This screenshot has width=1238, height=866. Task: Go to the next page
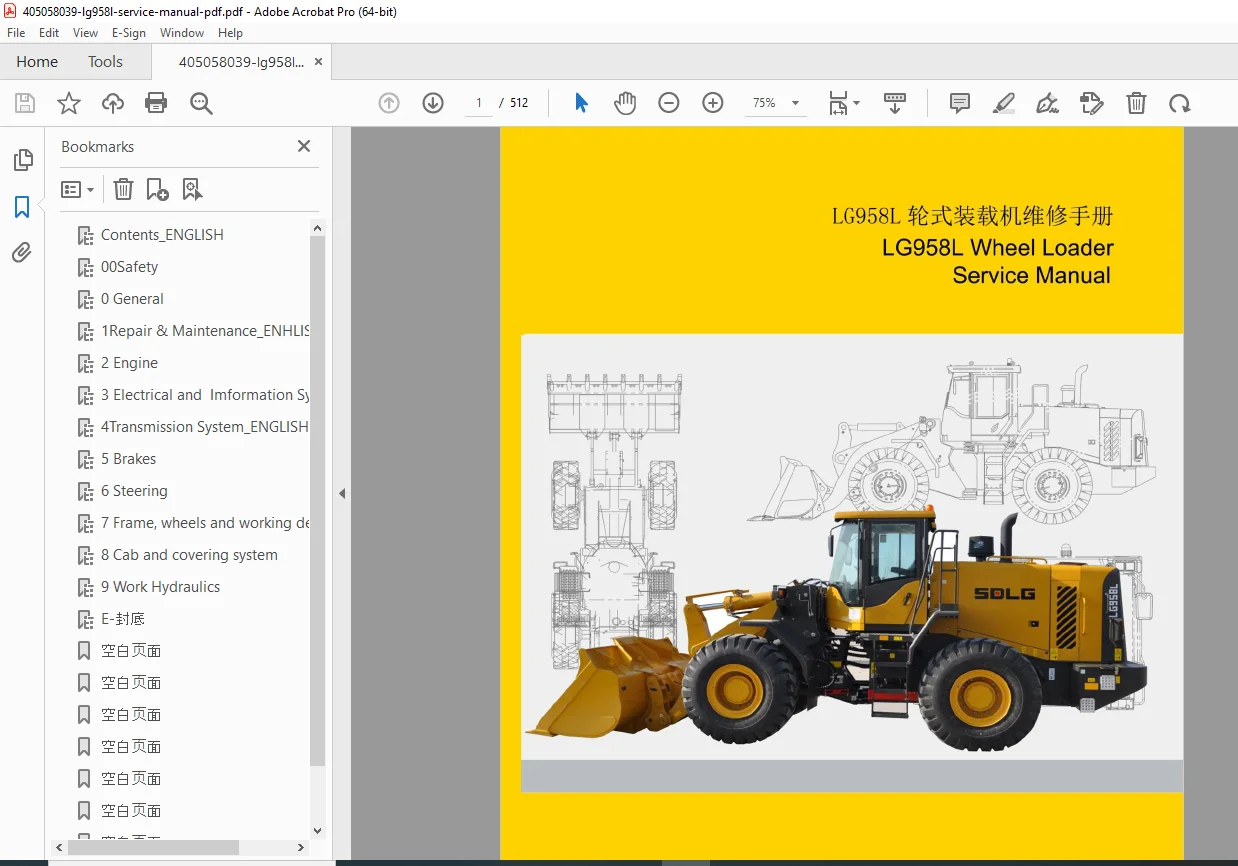coord(433,103)
